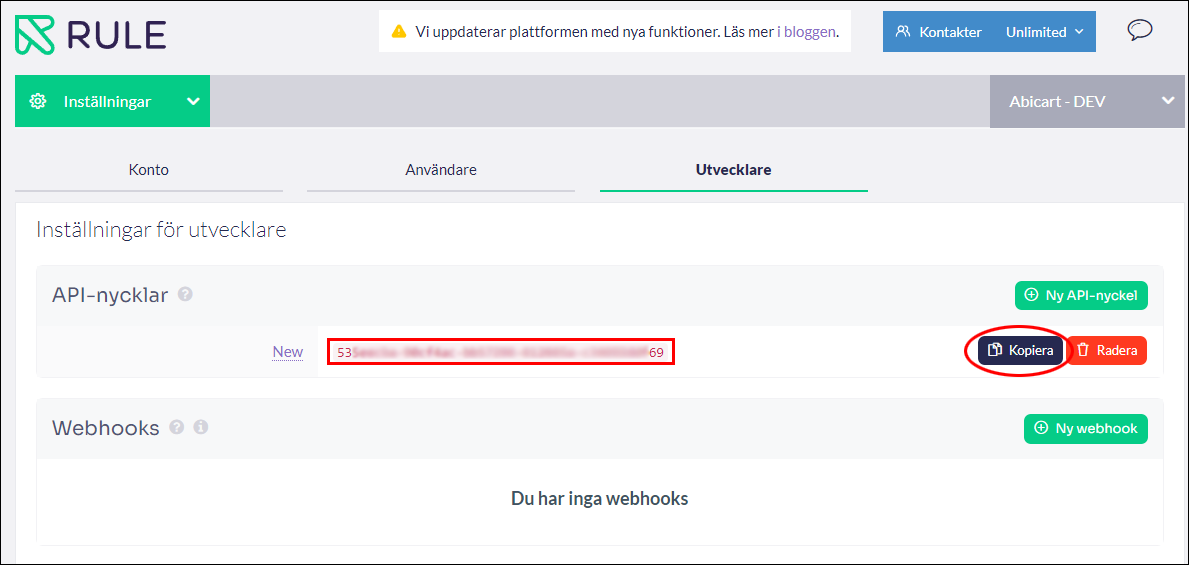
Task: Open the 'i bloggen' link
Action: [806, 32]
